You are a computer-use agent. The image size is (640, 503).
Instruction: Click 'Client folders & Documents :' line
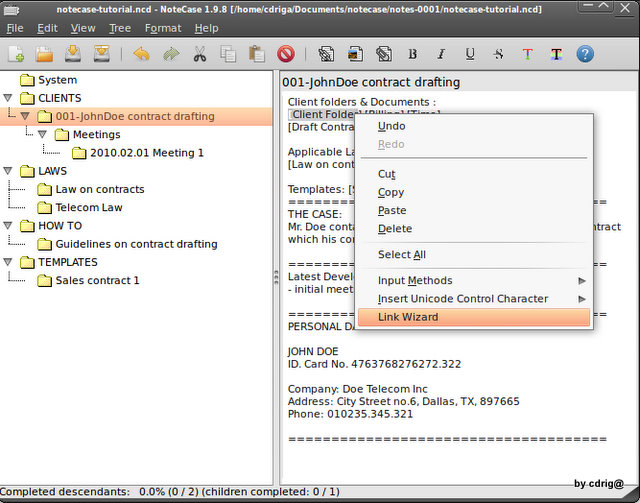pos(362,102)
